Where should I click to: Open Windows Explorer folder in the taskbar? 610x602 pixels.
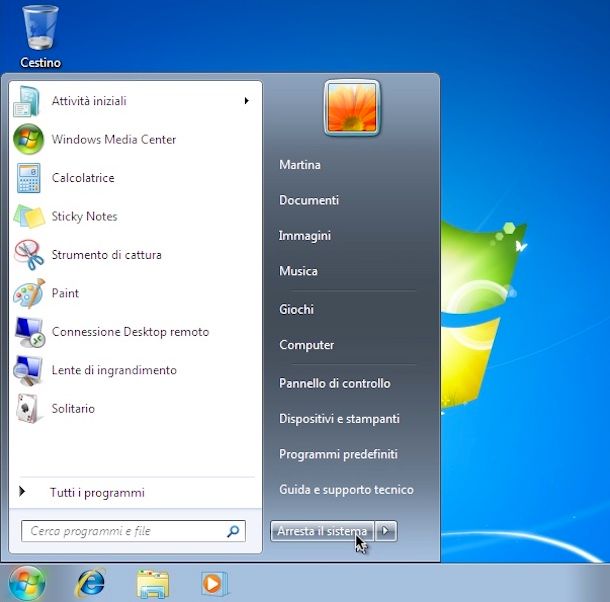click(153, 583)
